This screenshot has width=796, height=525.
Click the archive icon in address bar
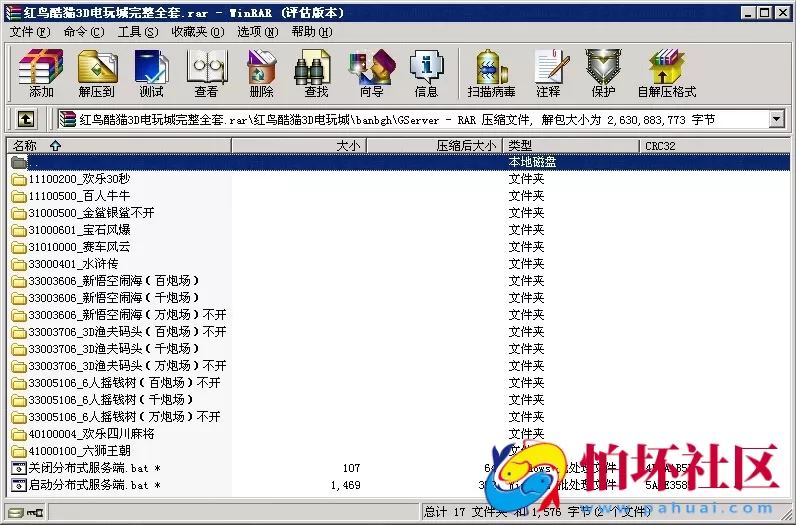tap(68, 119)
